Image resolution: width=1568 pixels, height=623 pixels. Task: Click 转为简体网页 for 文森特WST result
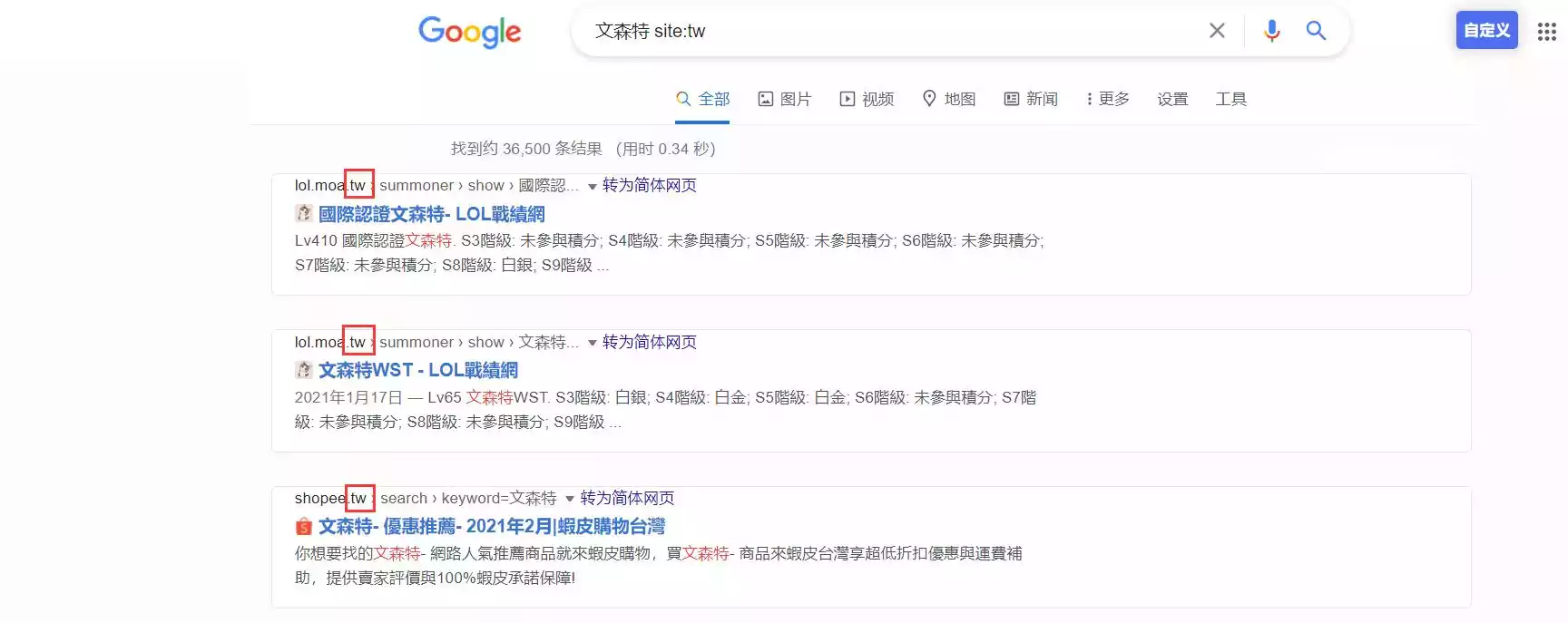coord(650,342)
